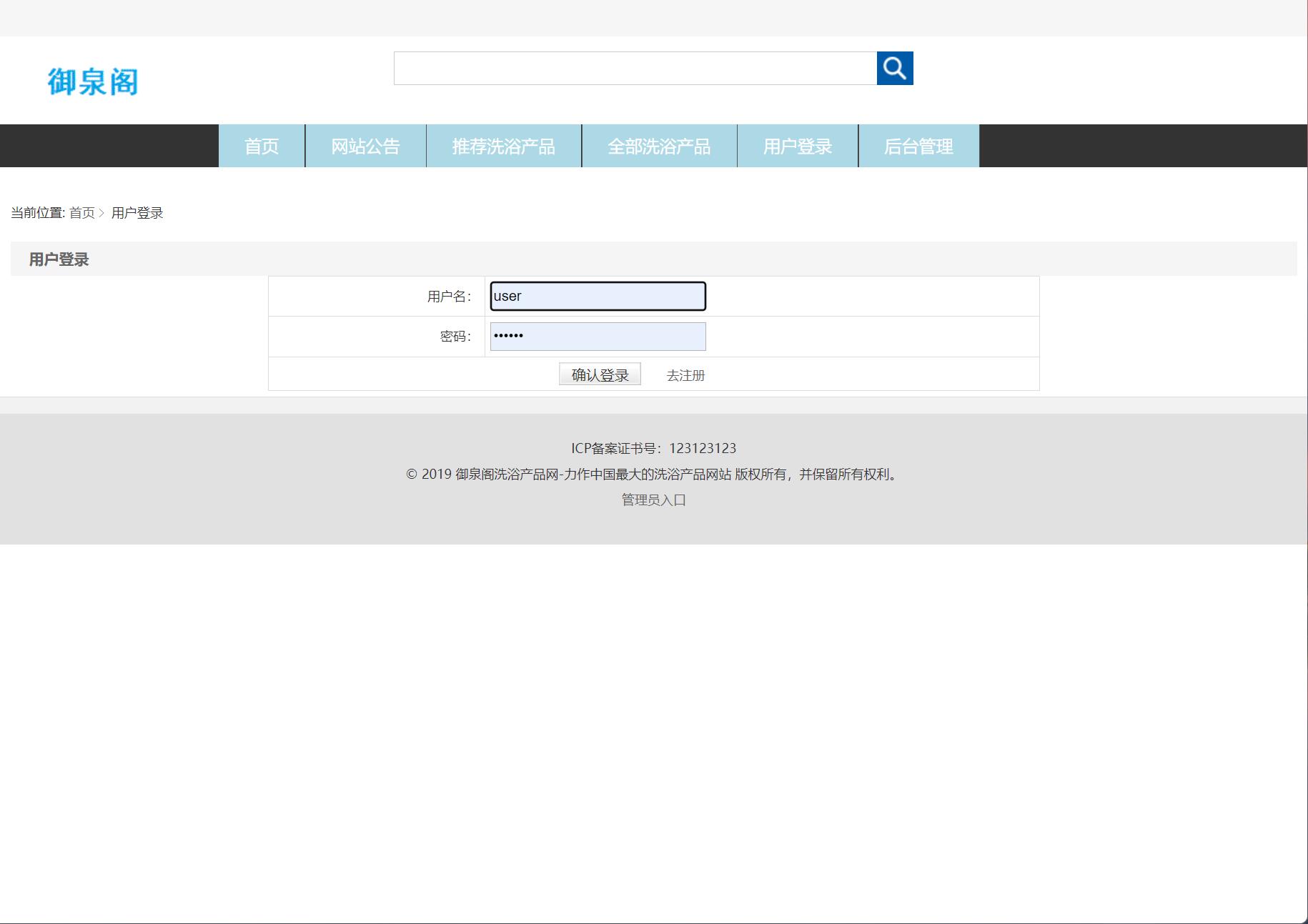Image resolution: width=1308 pixels, height=924 pixels.
Task: Open the 推荐洗浴产品 recommended products page
Action: click(x=503, y=146)
